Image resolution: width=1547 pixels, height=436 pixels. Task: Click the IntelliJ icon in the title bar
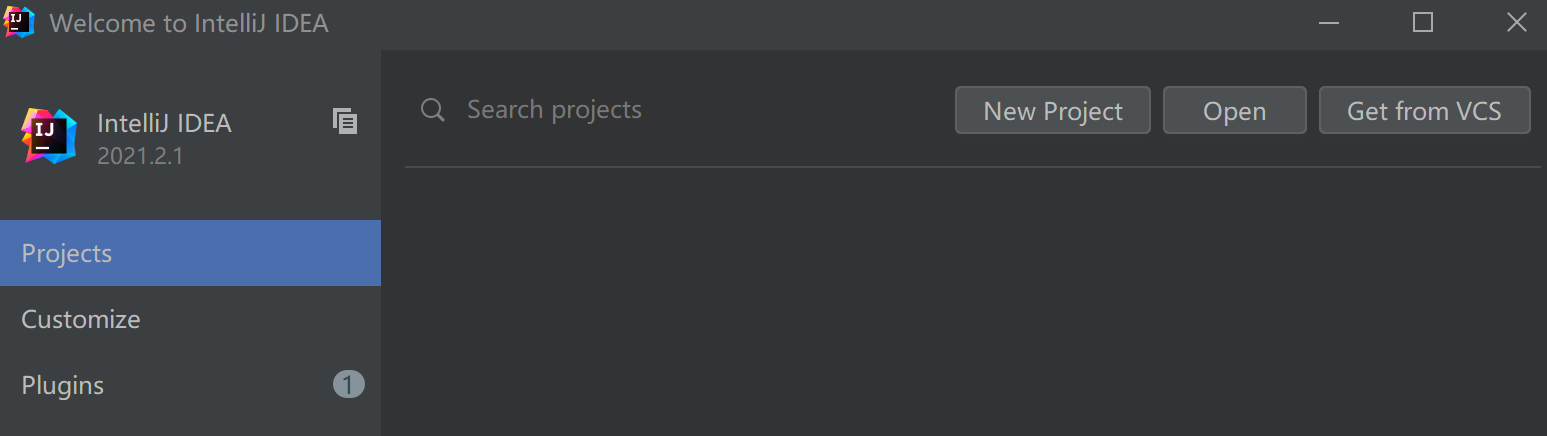20,22
